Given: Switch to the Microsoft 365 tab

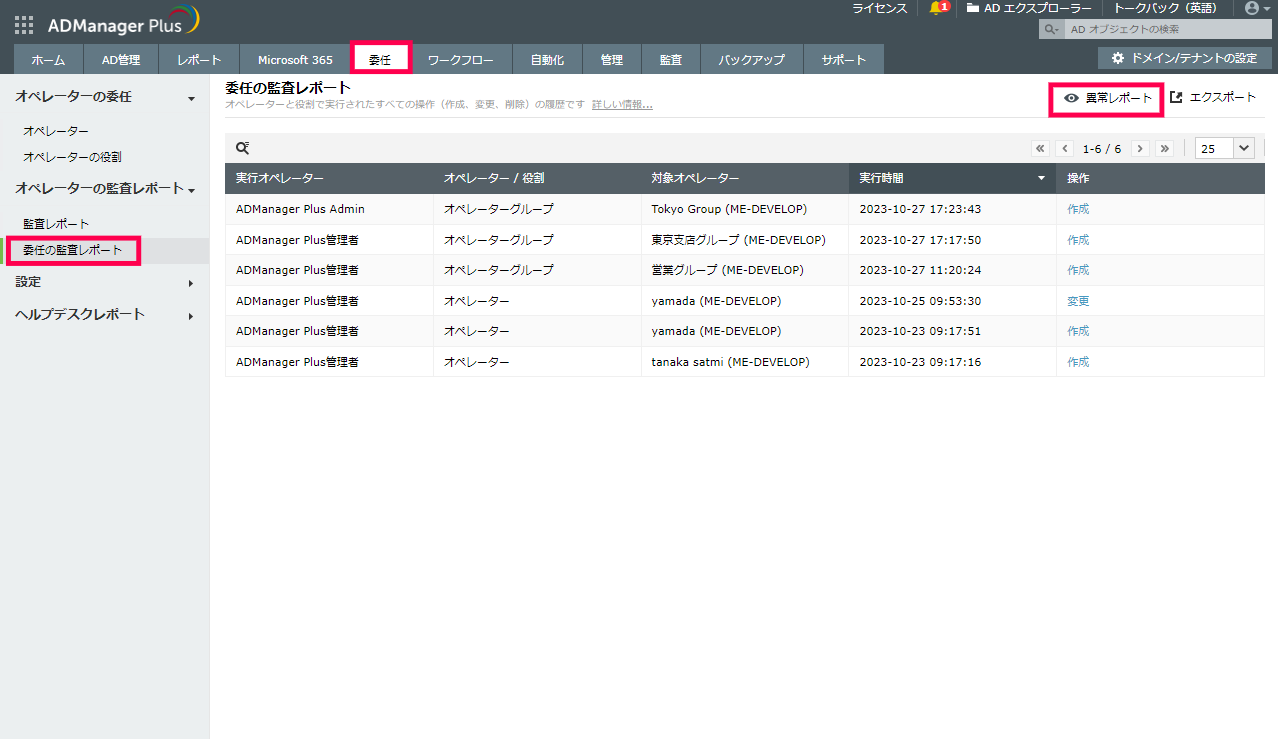Looking at the screenshot, I should point(295,60).
